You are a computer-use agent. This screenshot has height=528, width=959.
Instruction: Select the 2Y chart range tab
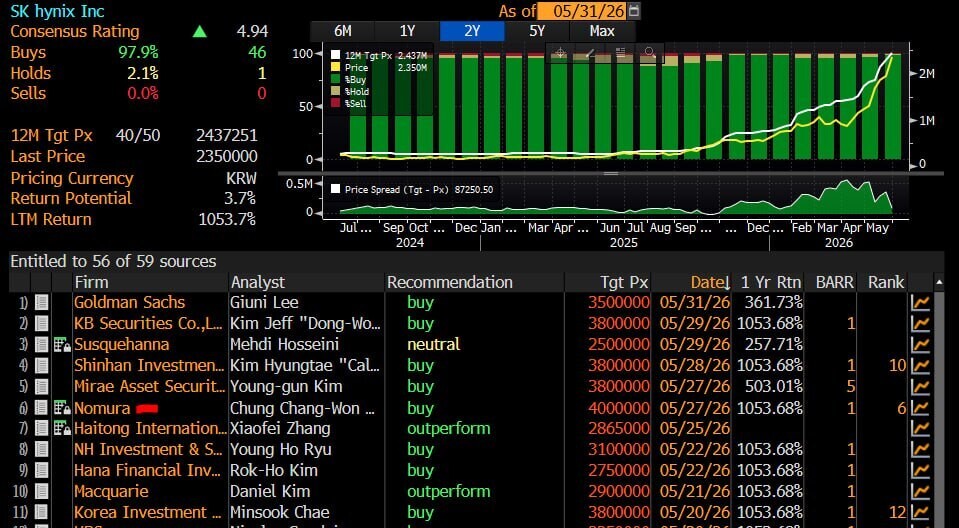point(472,31)
